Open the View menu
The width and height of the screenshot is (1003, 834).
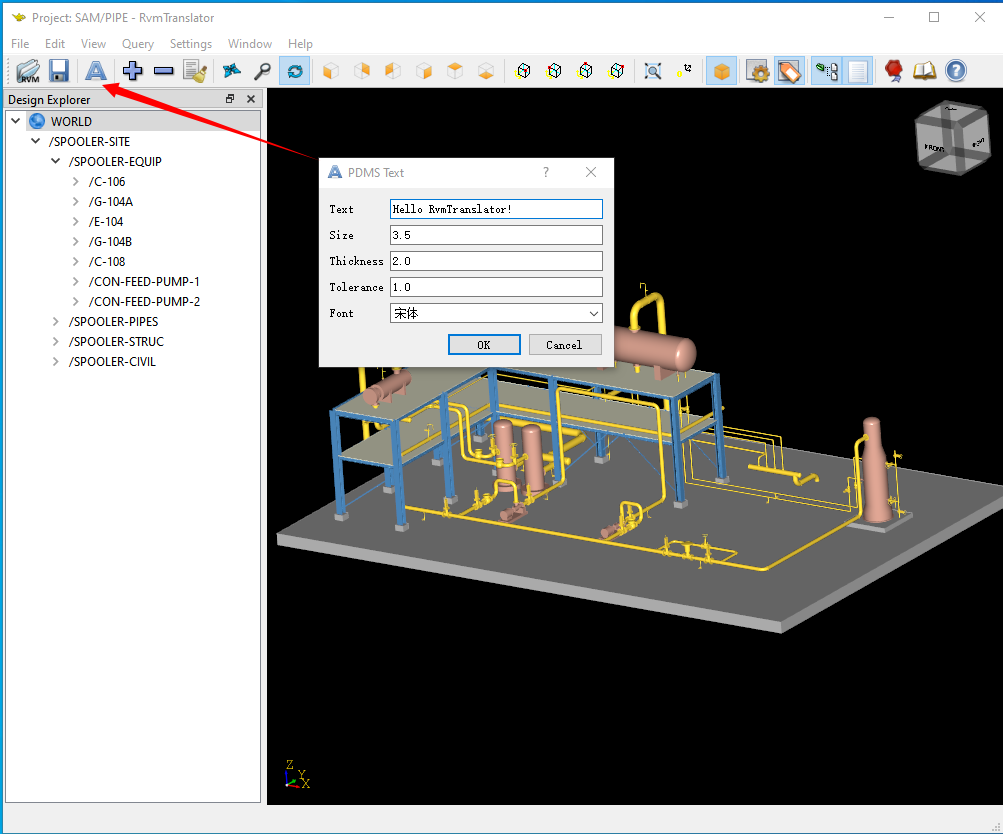pos(93,43)
